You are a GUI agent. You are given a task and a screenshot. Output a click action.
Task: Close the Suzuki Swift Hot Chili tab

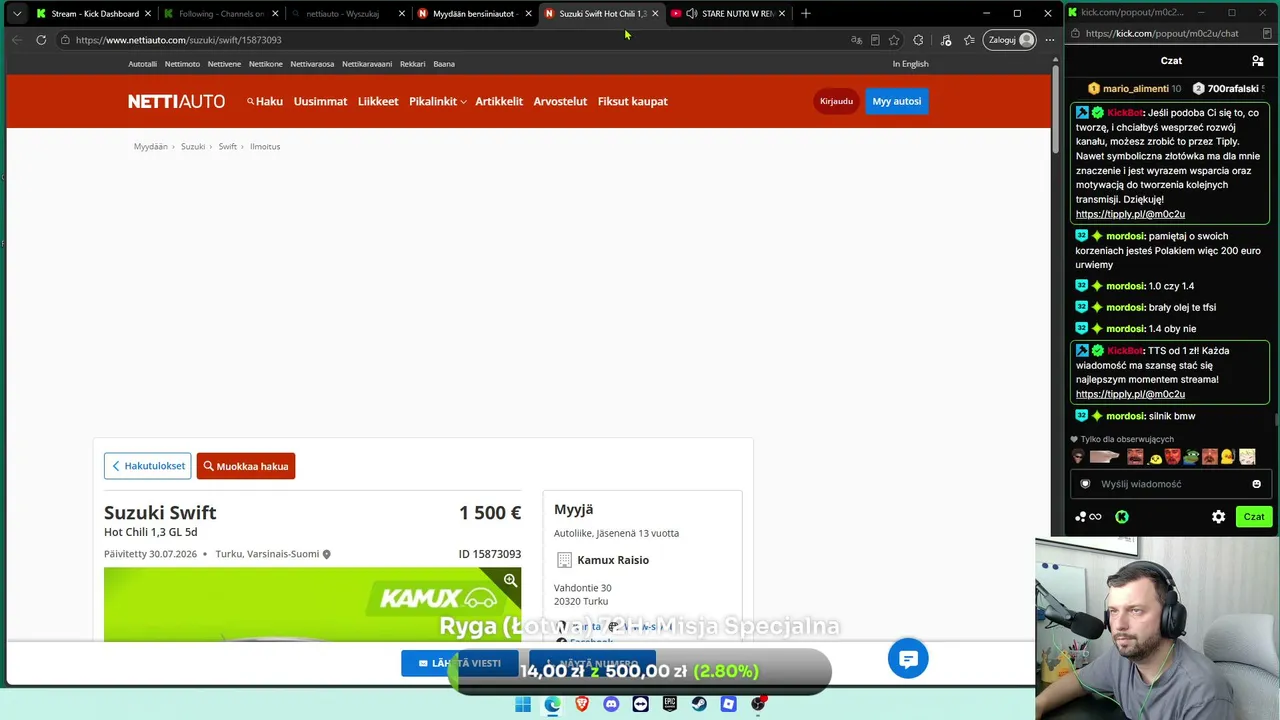tap(655, 13)
